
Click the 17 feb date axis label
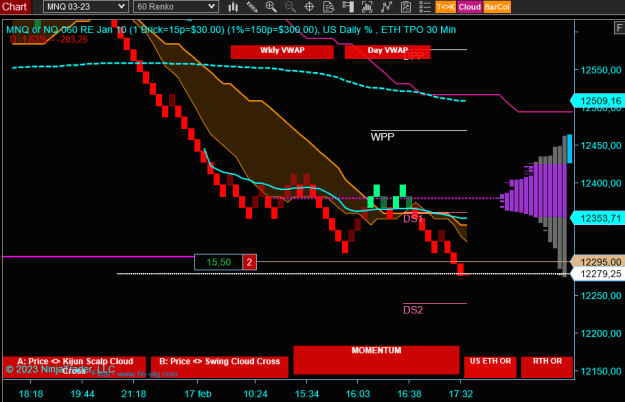point(198,394)
